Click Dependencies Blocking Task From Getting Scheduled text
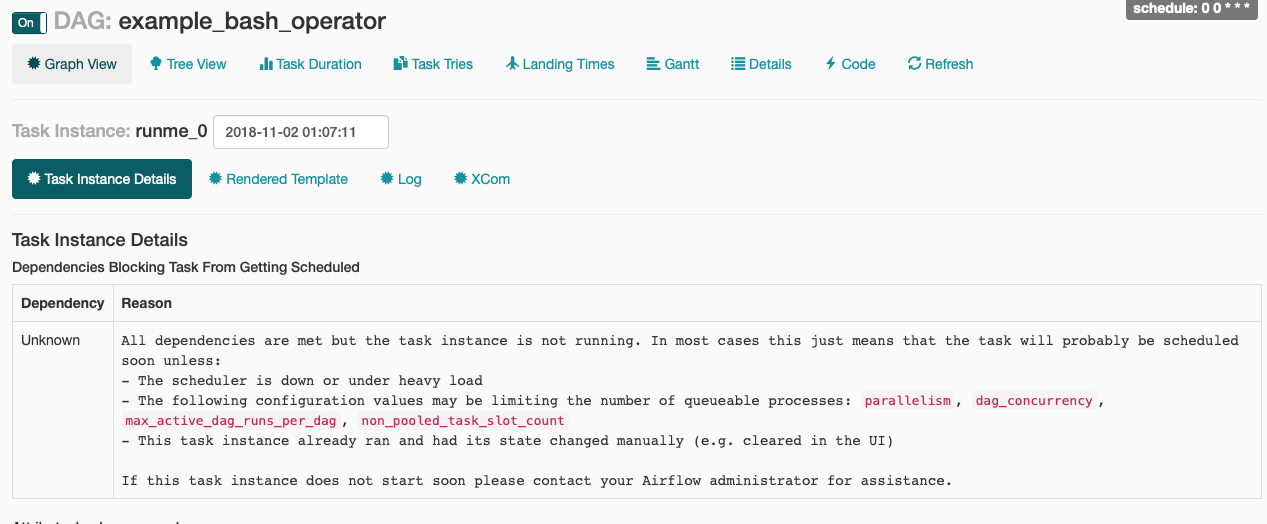 point(186,267)
